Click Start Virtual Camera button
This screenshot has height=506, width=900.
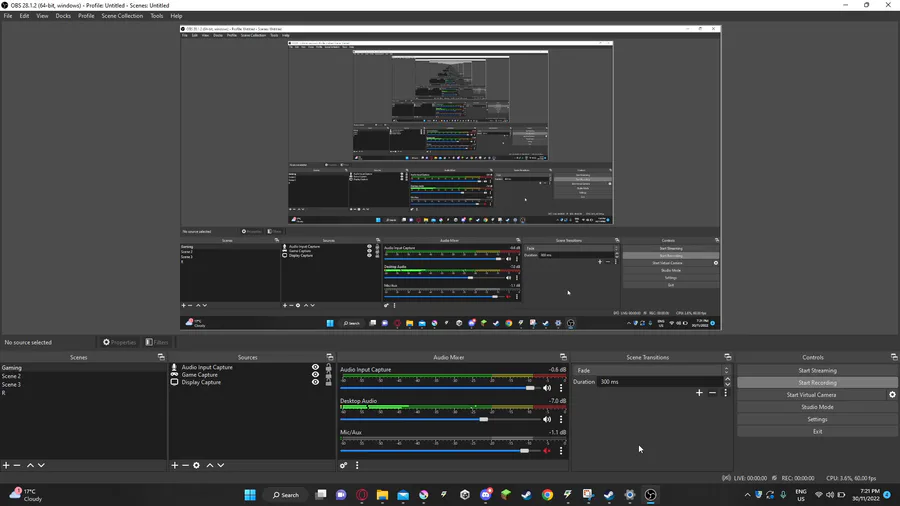click(x=811, y=395)
